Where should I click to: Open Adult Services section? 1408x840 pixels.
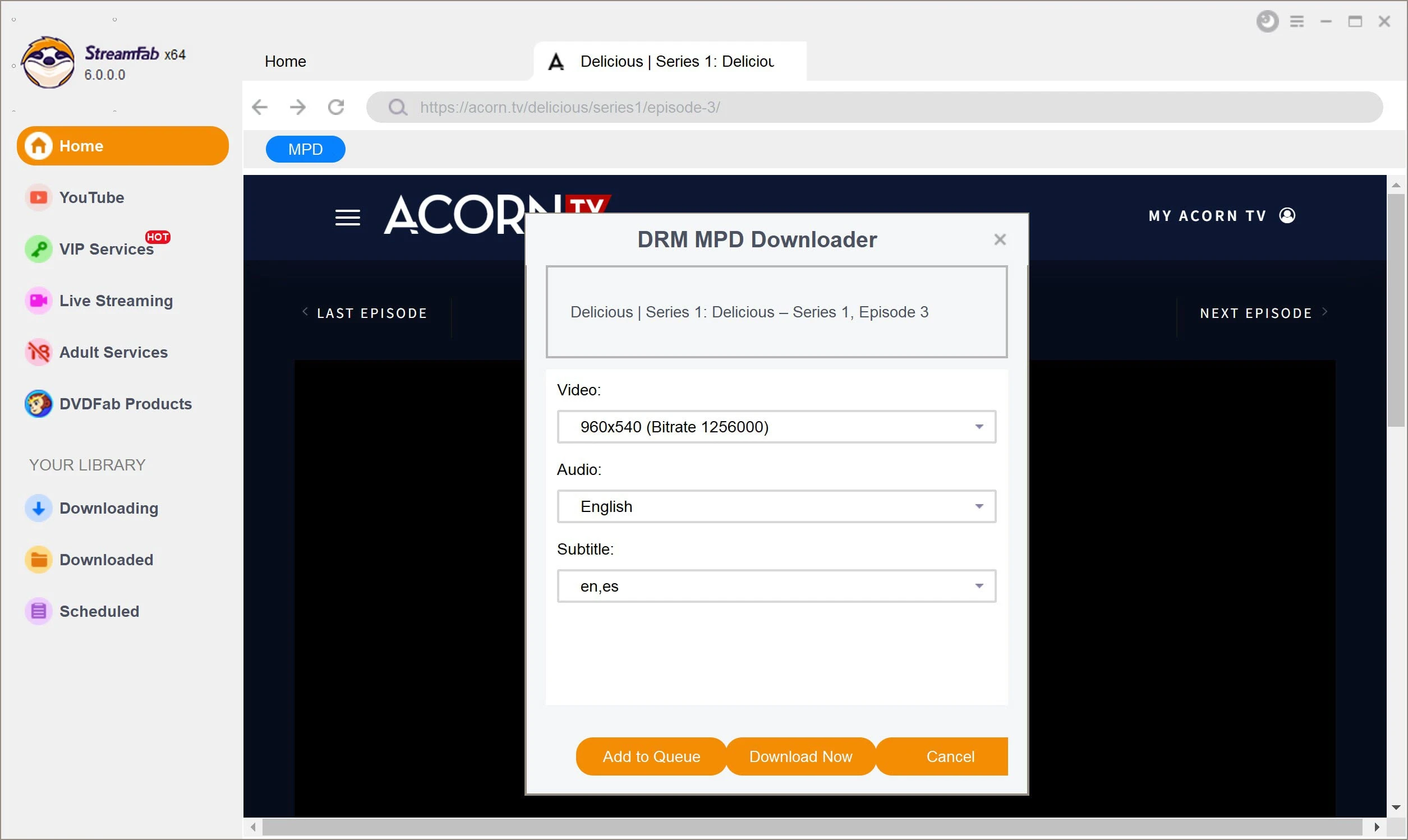pyautogui.click(x=113, y=352)
